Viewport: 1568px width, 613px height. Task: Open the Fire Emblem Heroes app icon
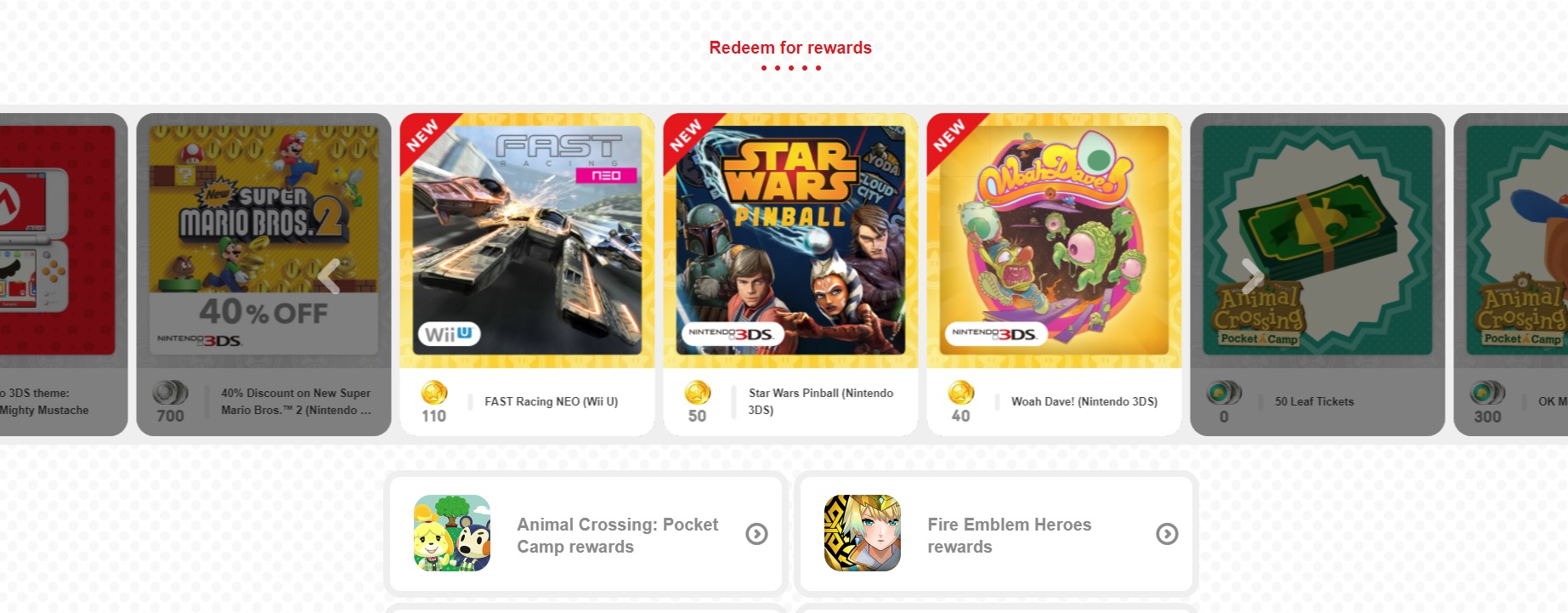(x=863, y=533)
